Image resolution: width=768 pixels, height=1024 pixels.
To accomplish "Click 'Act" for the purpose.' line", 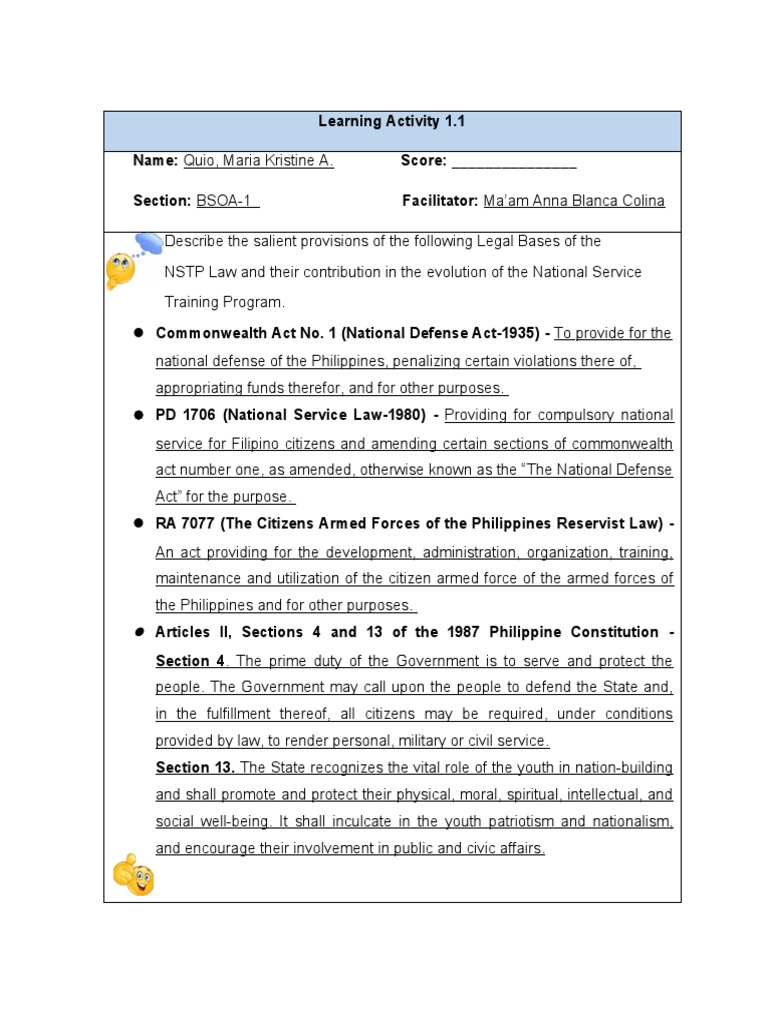I will (225, 496).
